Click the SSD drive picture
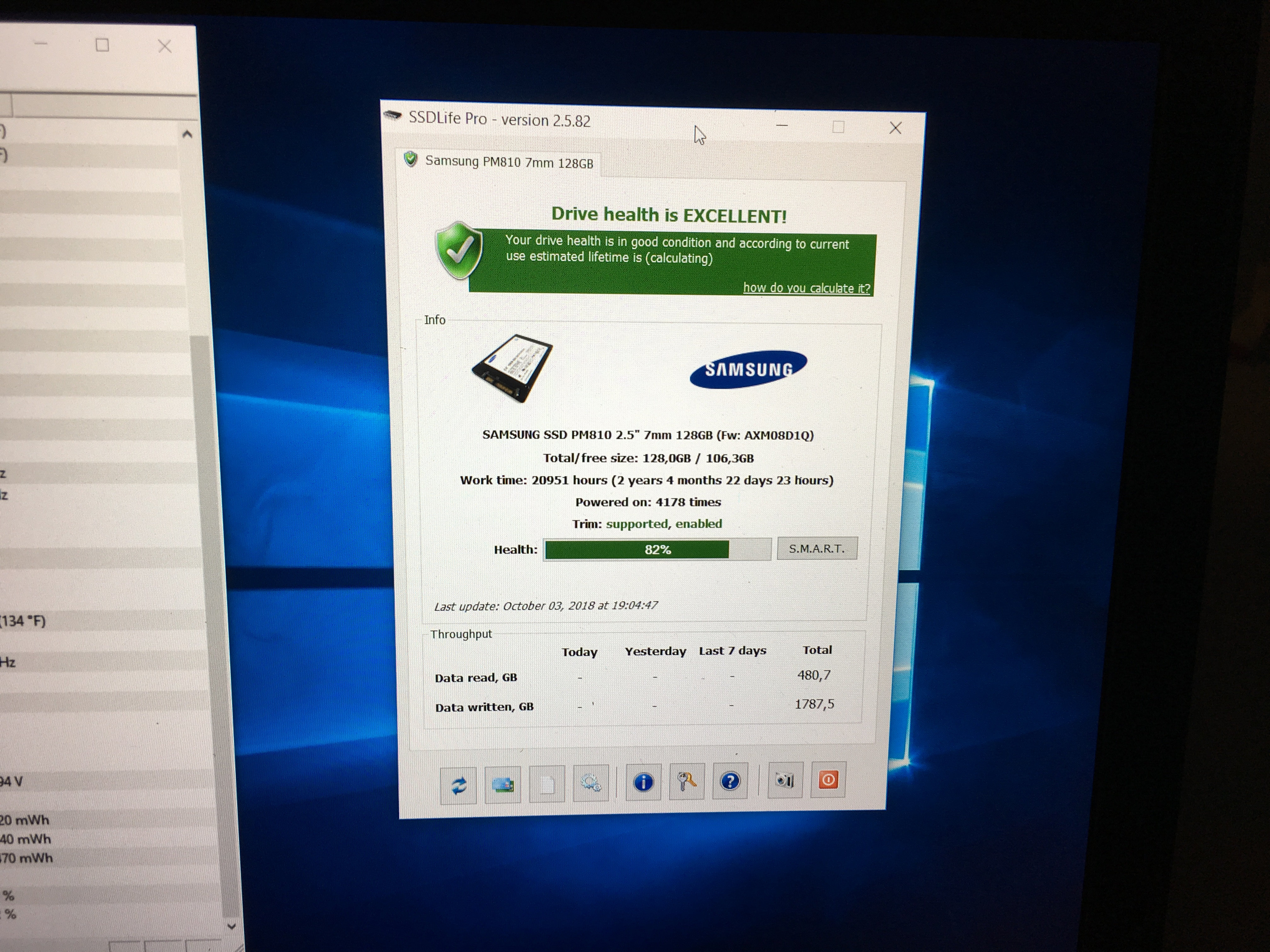1270x952 pixels. 512,367
